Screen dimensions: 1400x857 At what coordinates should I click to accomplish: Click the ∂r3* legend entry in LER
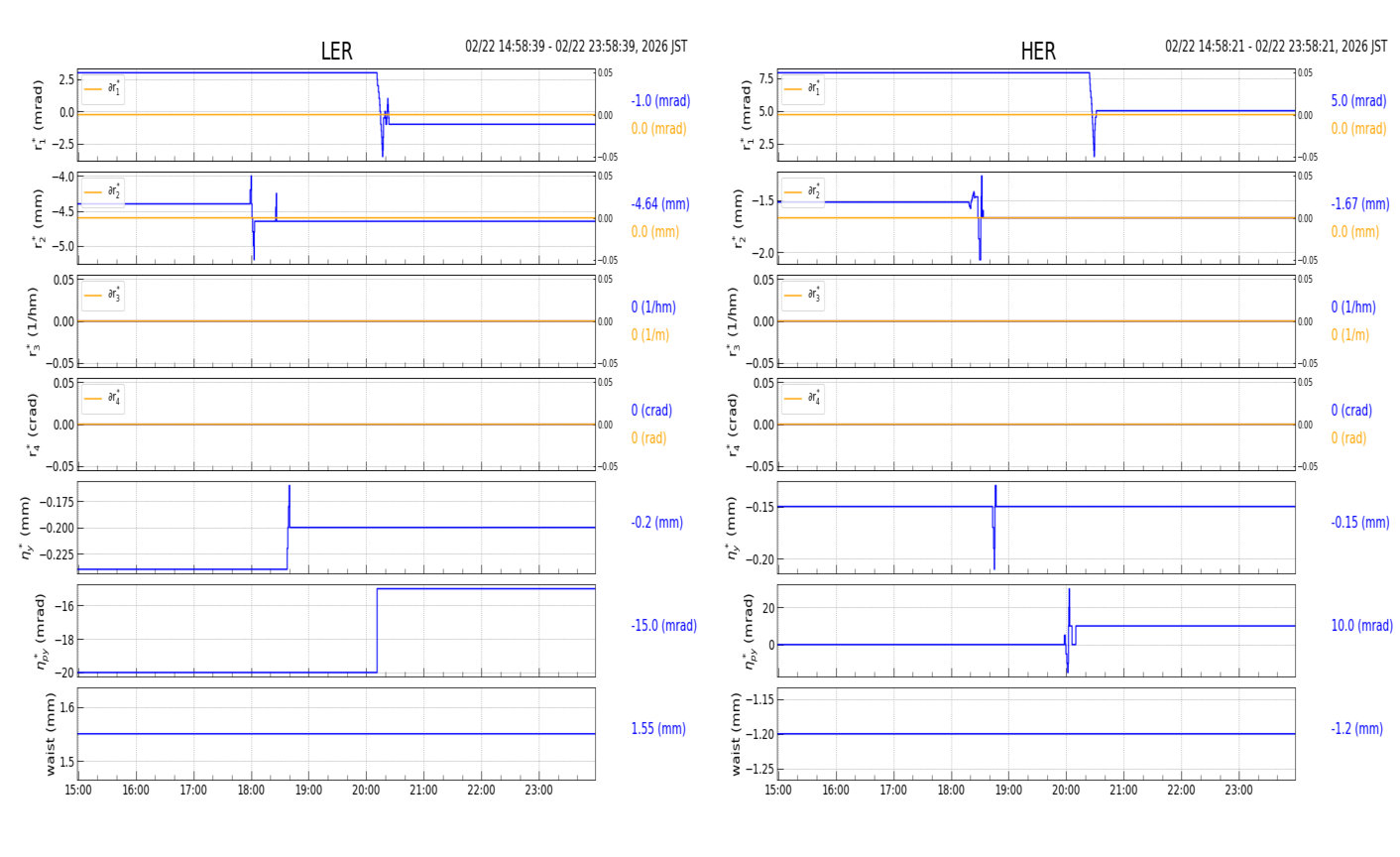coord(103,296)
